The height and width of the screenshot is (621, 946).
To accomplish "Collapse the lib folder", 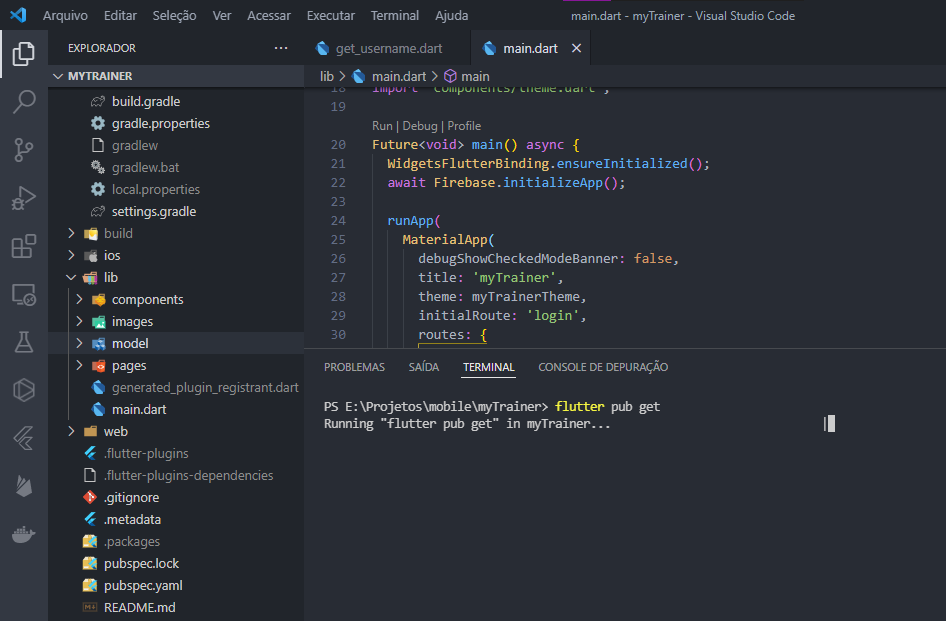I will coord(72,277).
